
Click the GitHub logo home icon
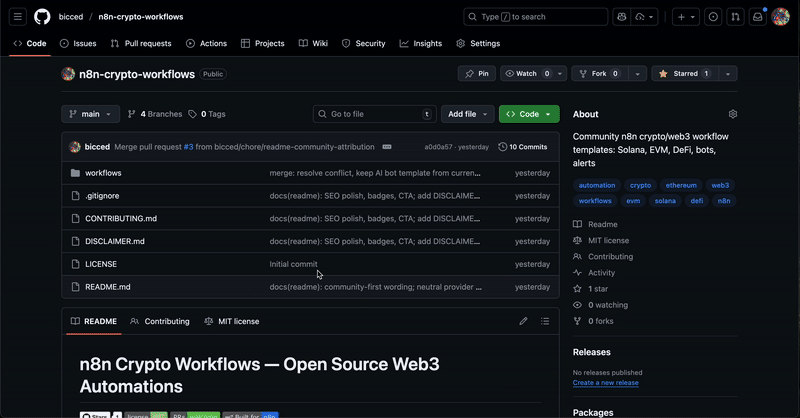pos(42,17)
